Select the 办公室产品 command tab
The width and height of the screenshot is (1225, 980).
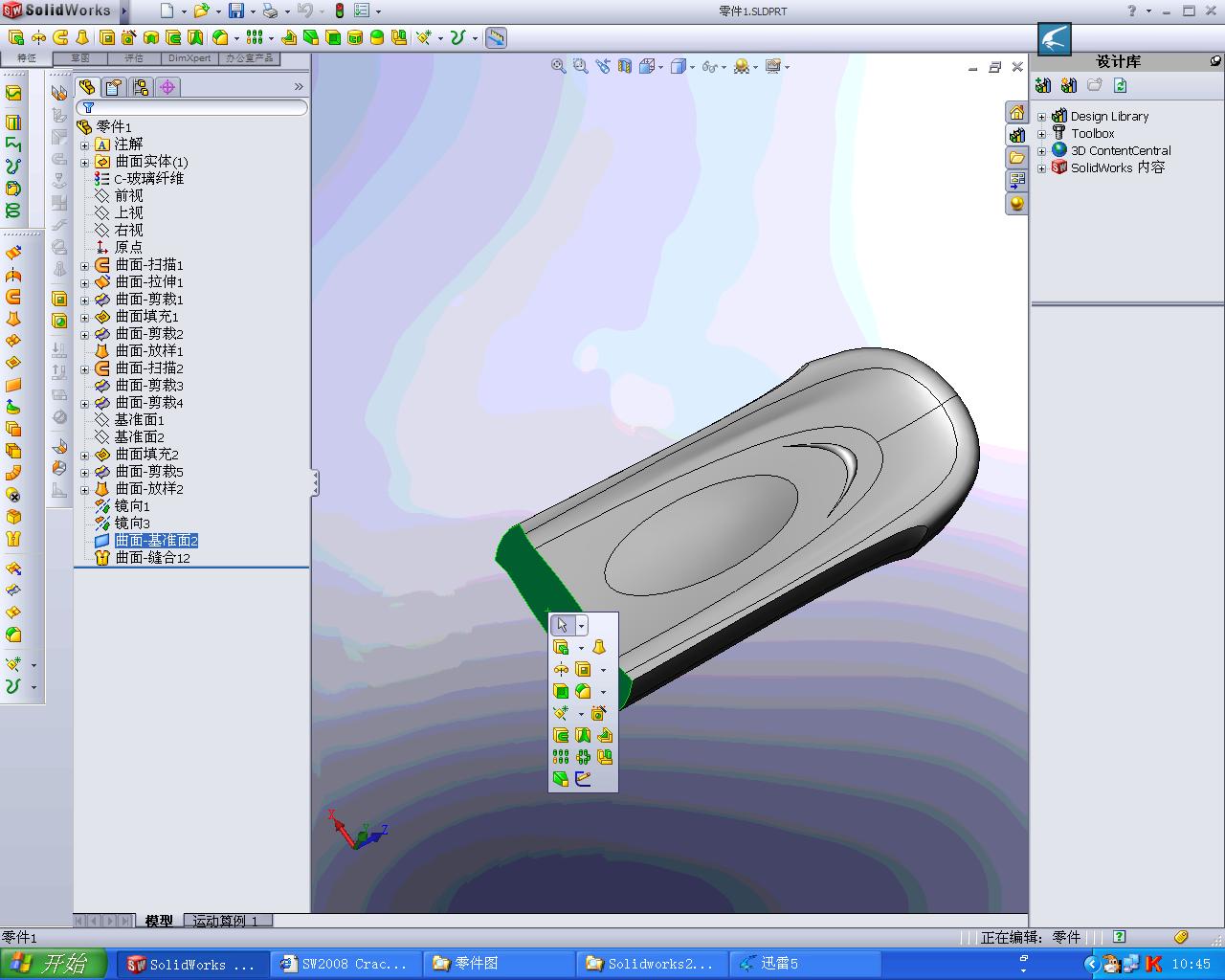[249, 58]
